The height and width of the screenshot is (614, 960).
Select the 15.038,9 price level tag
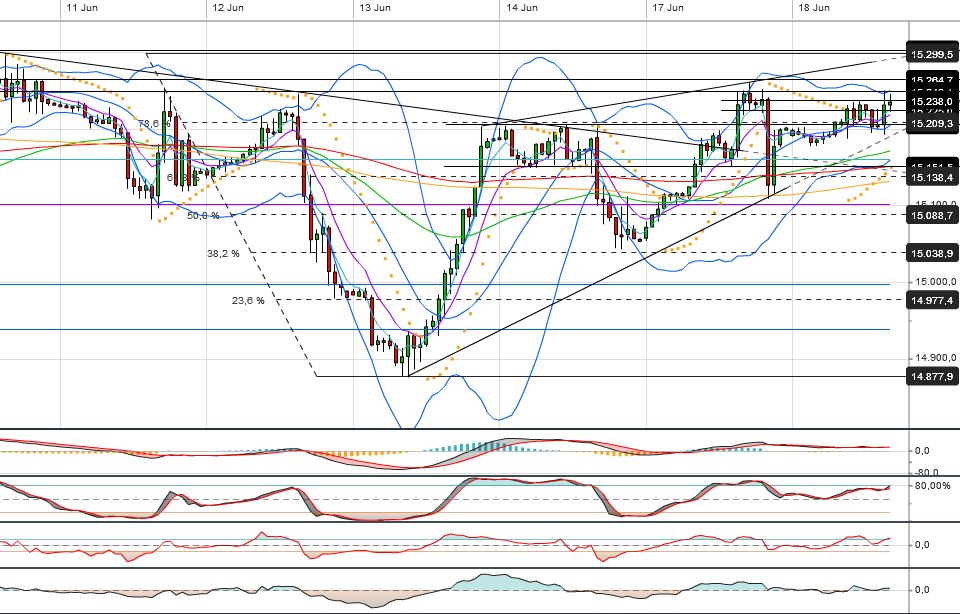point(932,253)
